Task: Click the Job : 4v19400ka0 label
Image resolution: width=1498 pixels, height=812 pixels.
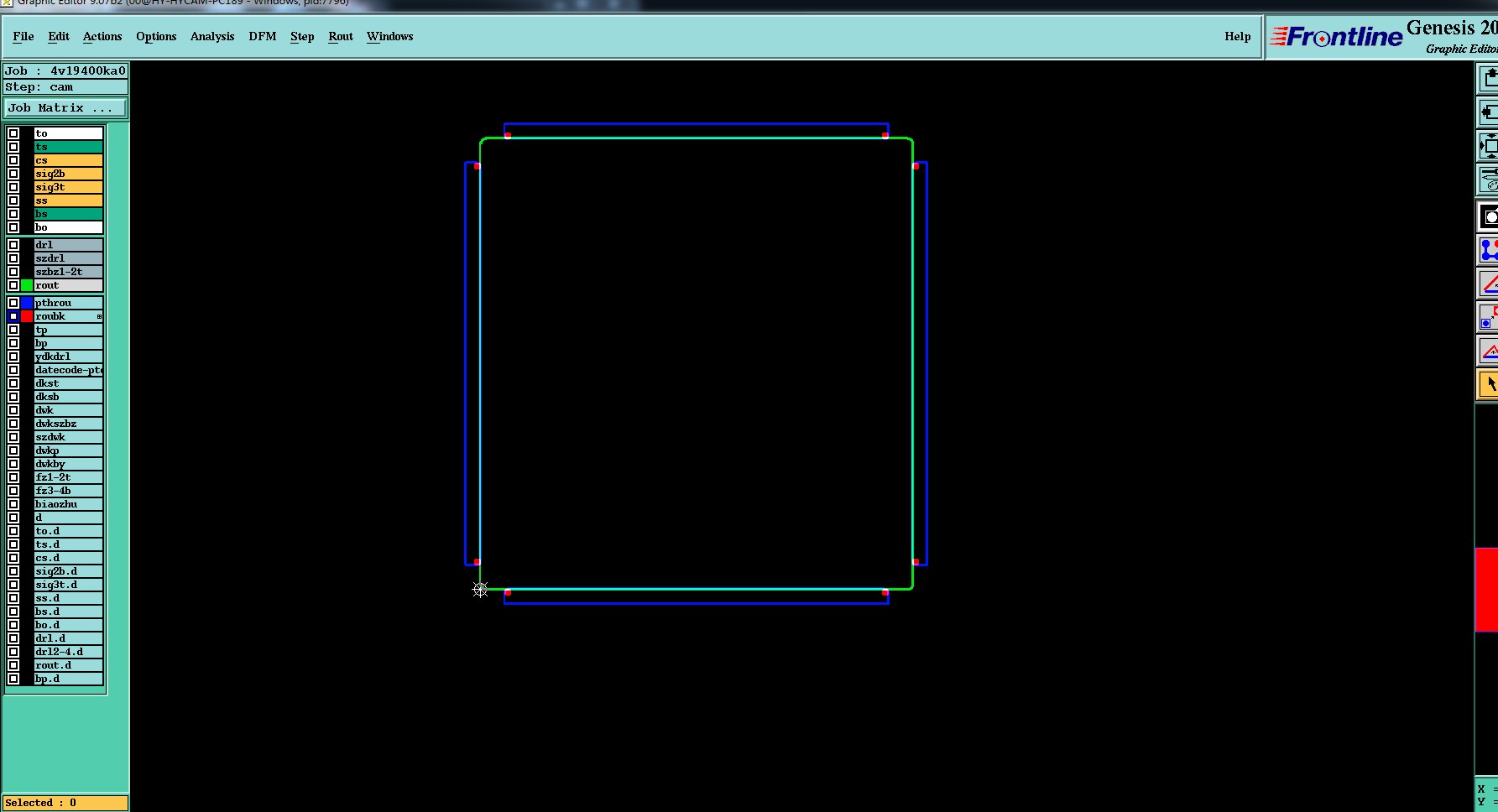Action: click(x=65, y=71)
